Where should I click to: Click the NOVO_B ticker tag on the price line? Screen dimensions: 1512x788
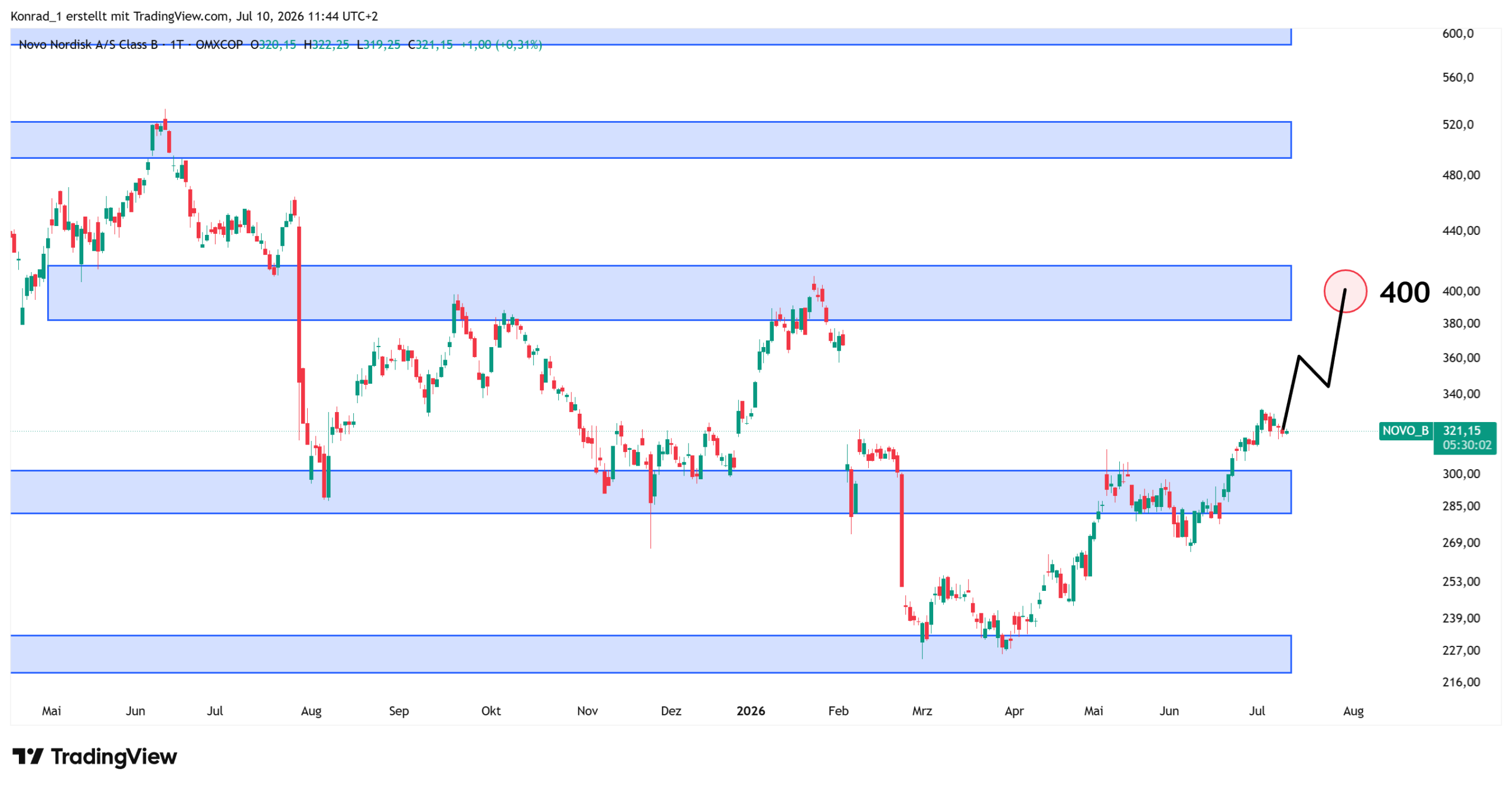point(1405,430)
